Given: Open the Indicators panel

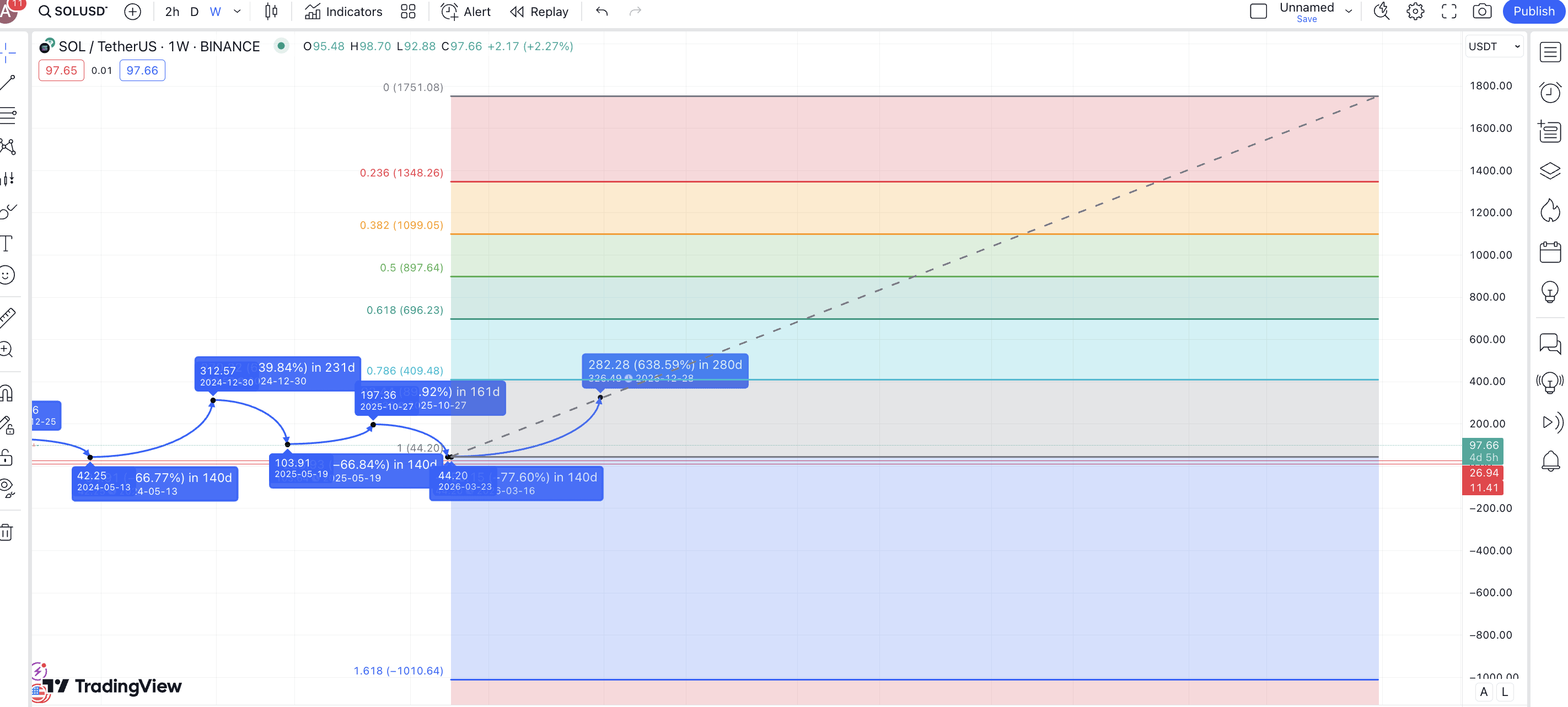Looking at the screenshot, I should click(x=343, y=12).
